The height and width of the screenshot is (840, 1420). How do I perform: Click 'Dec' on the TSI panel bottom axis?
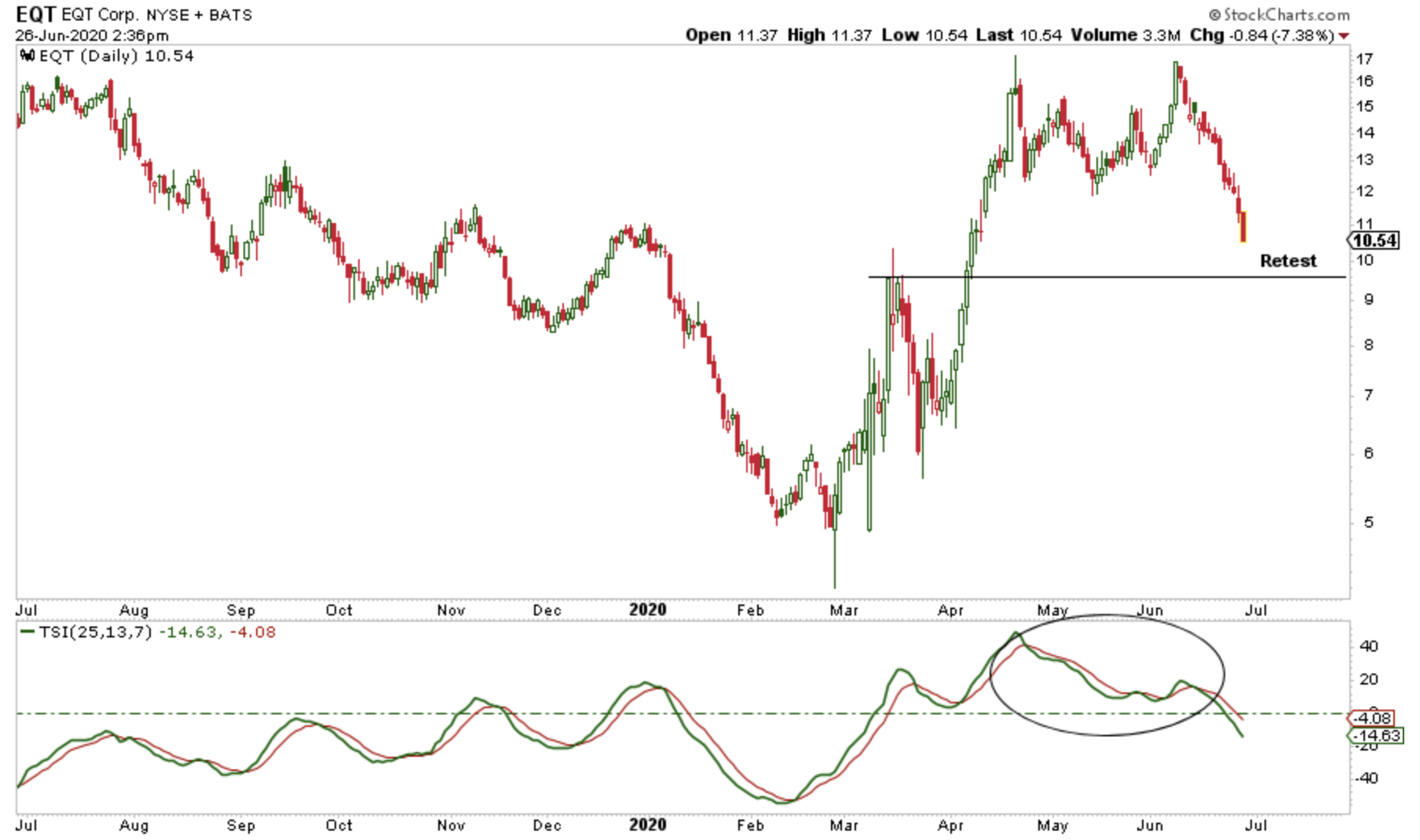547,825
